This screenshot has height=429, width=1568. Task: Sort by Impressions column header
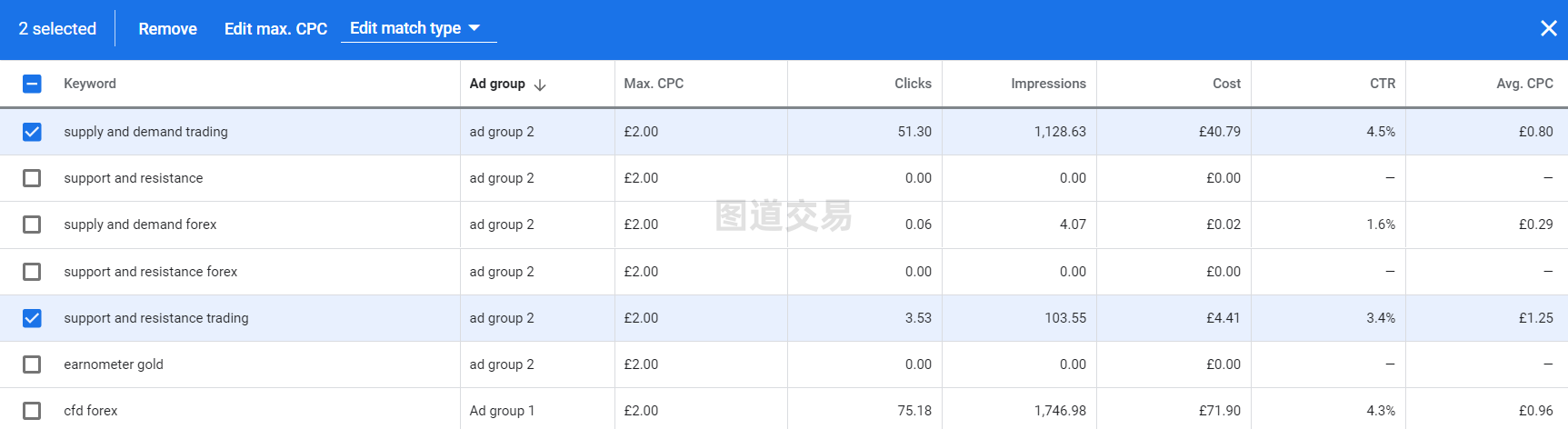click(x=1048, y=84)
